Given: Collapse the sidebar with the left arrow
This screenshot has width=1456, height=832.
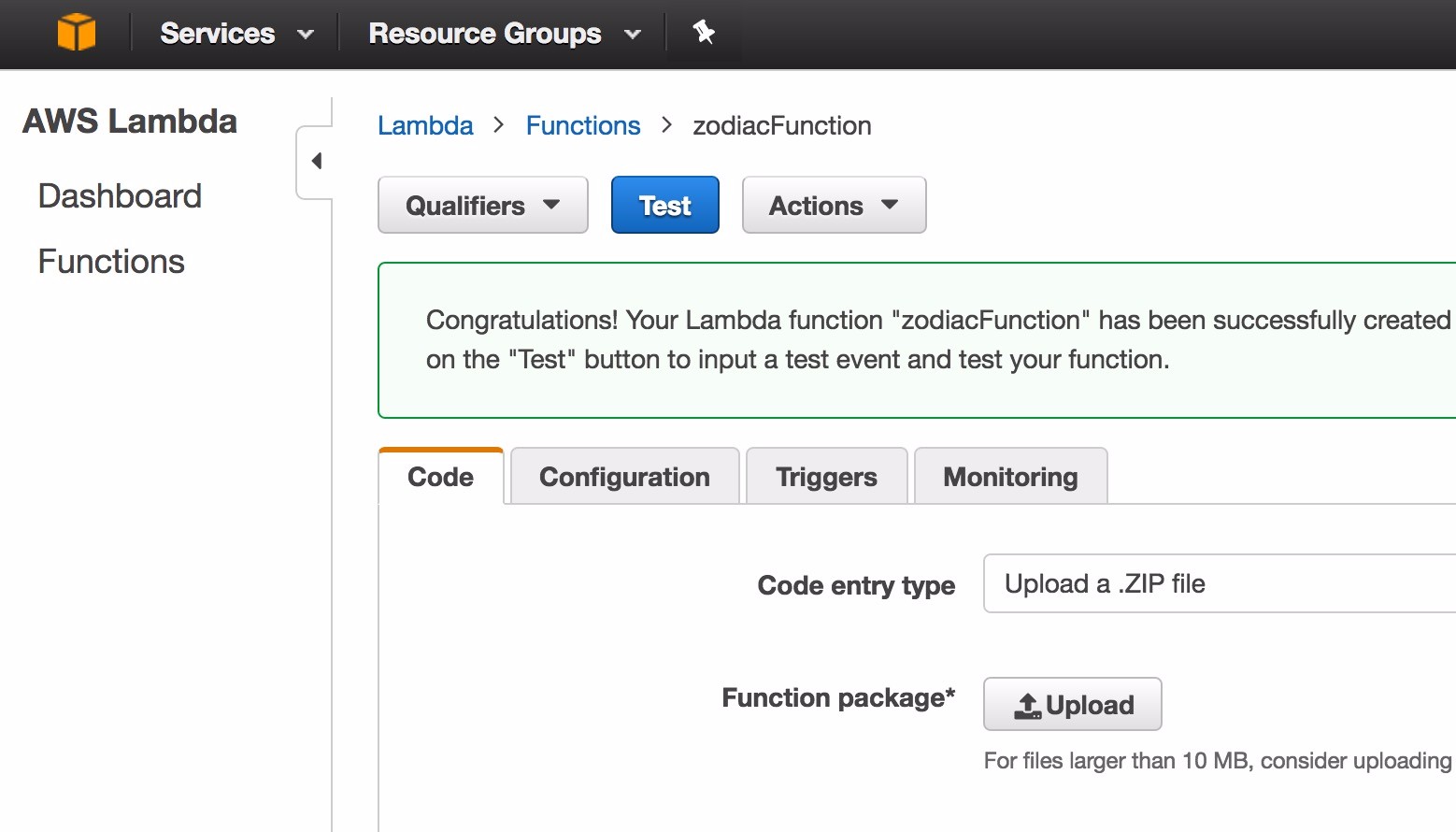Looking at the screenshot, I should pyautogui.click(x=316, y=162).
